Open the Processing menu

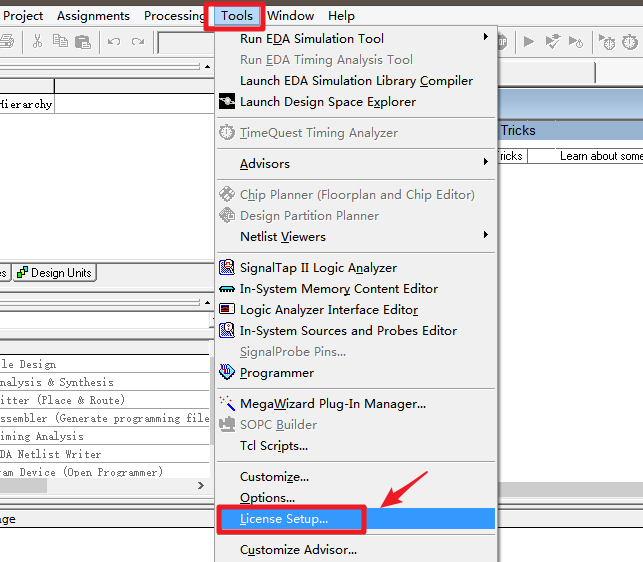click(174, 16)
